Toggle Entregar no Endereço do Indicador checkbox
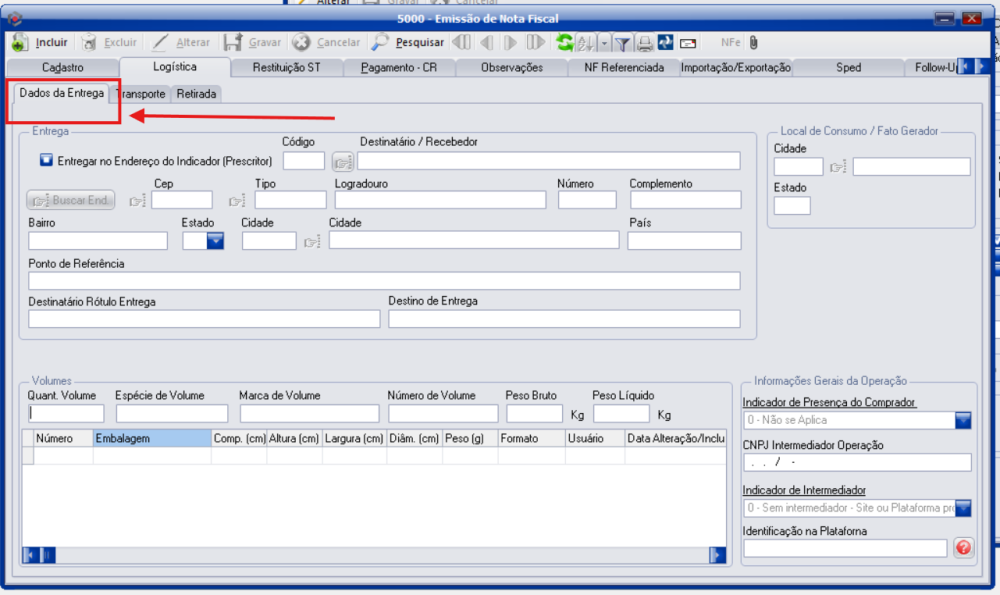This screenshot has width=1000, height=595. [x=45, y=161]
